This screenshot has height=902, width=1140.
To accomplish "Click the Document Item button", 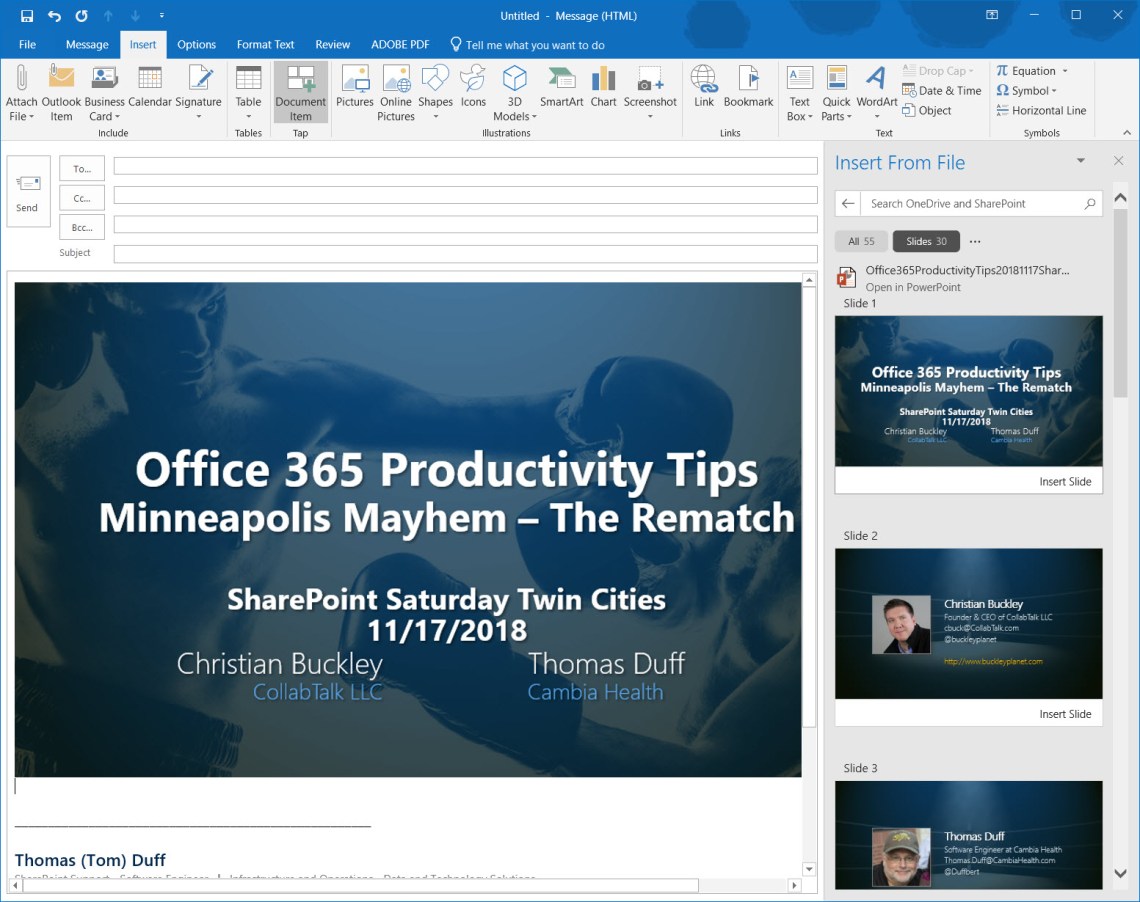I will [x=300, y=93].
